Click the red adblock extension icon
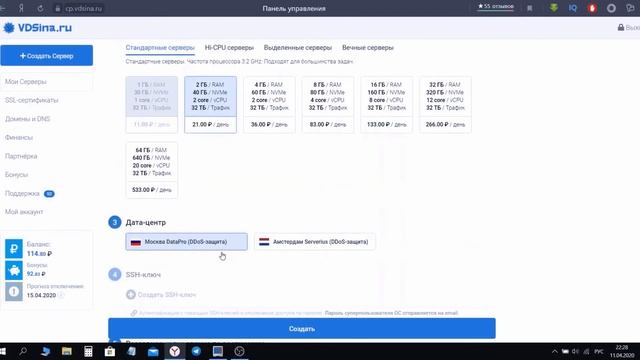Image resolution: width=640 pixels, height=360 pixels. click(592, 8)
